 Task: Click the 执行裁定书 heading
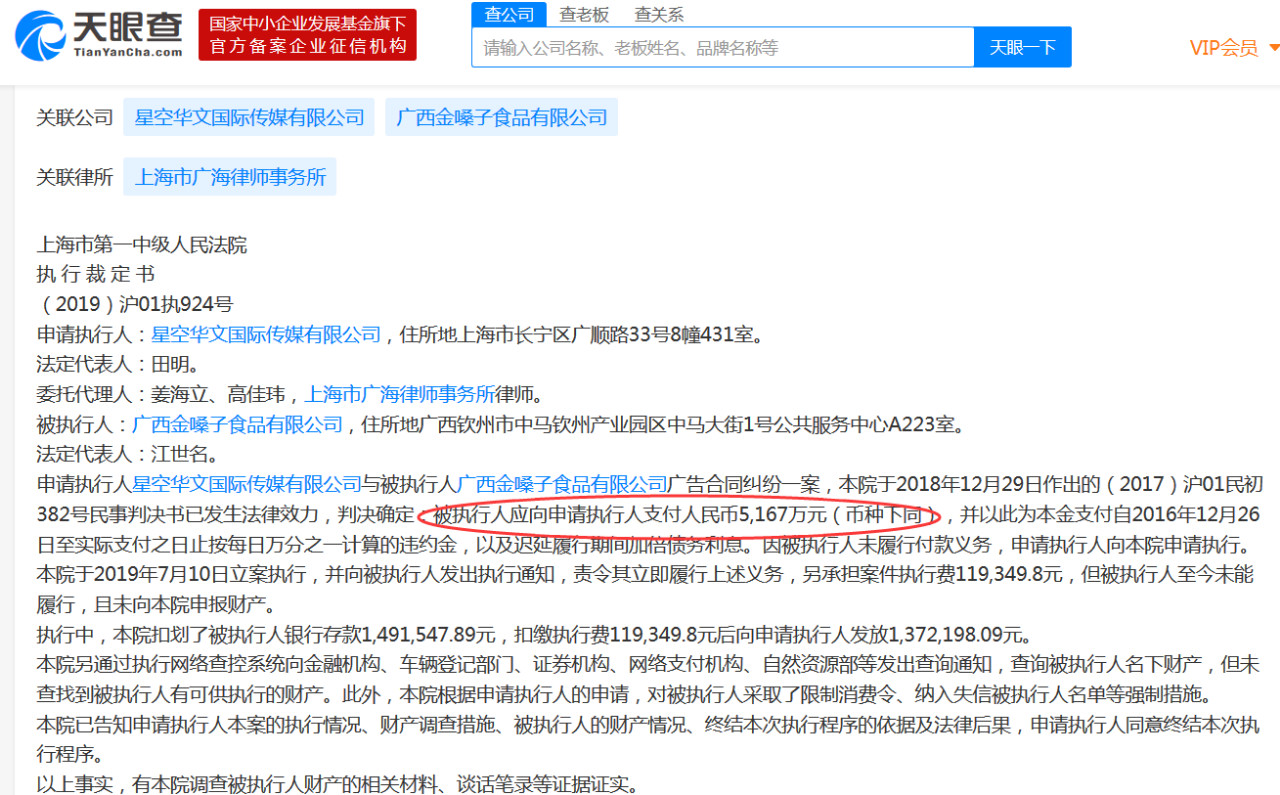pyautogui.click(x=95, y=274)
